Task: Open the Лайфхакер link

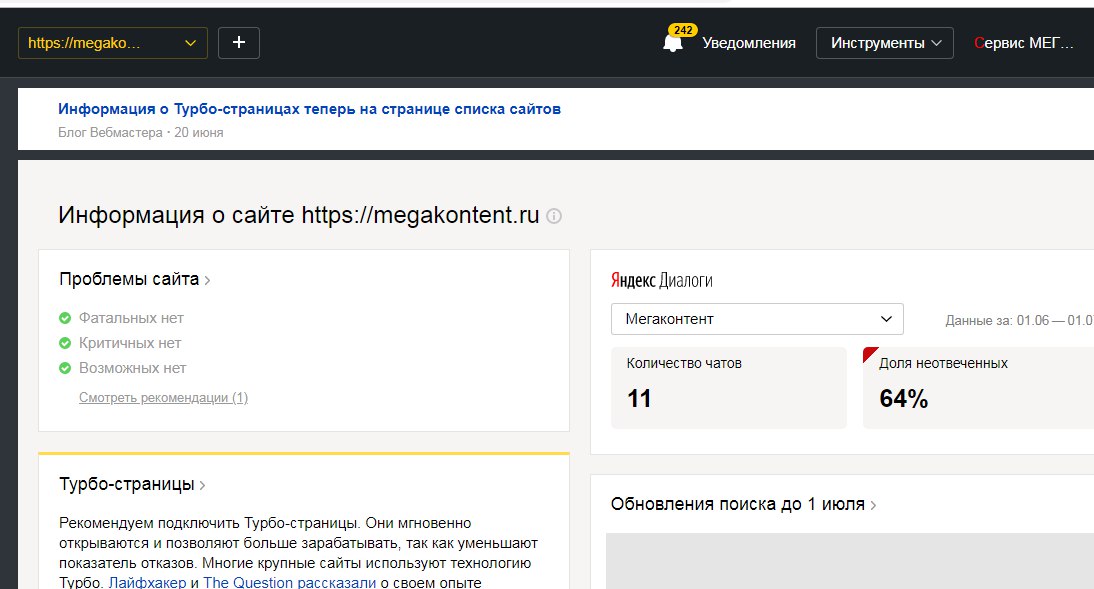Action: pyautogui.click(x=147, y=582)
